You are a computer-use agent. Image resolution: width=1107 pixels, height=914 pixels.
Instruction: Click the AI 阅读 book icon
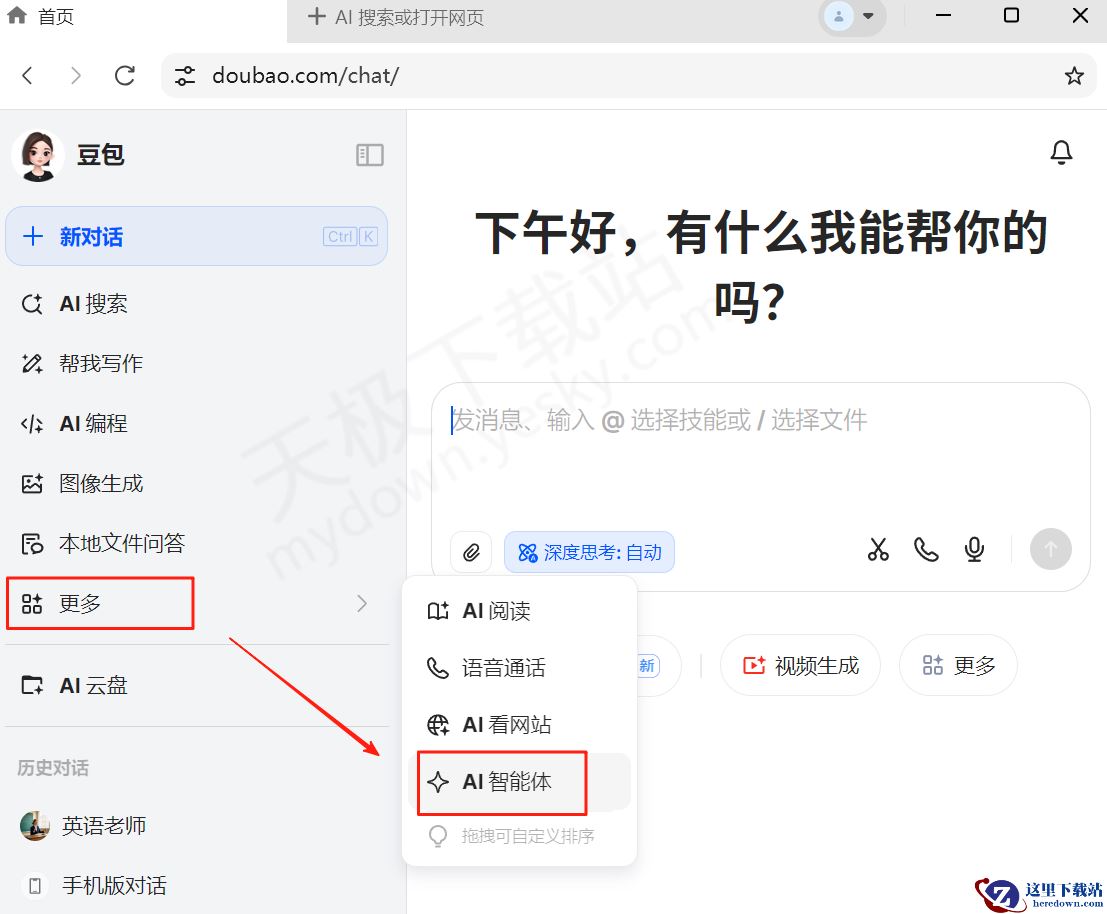438,611
